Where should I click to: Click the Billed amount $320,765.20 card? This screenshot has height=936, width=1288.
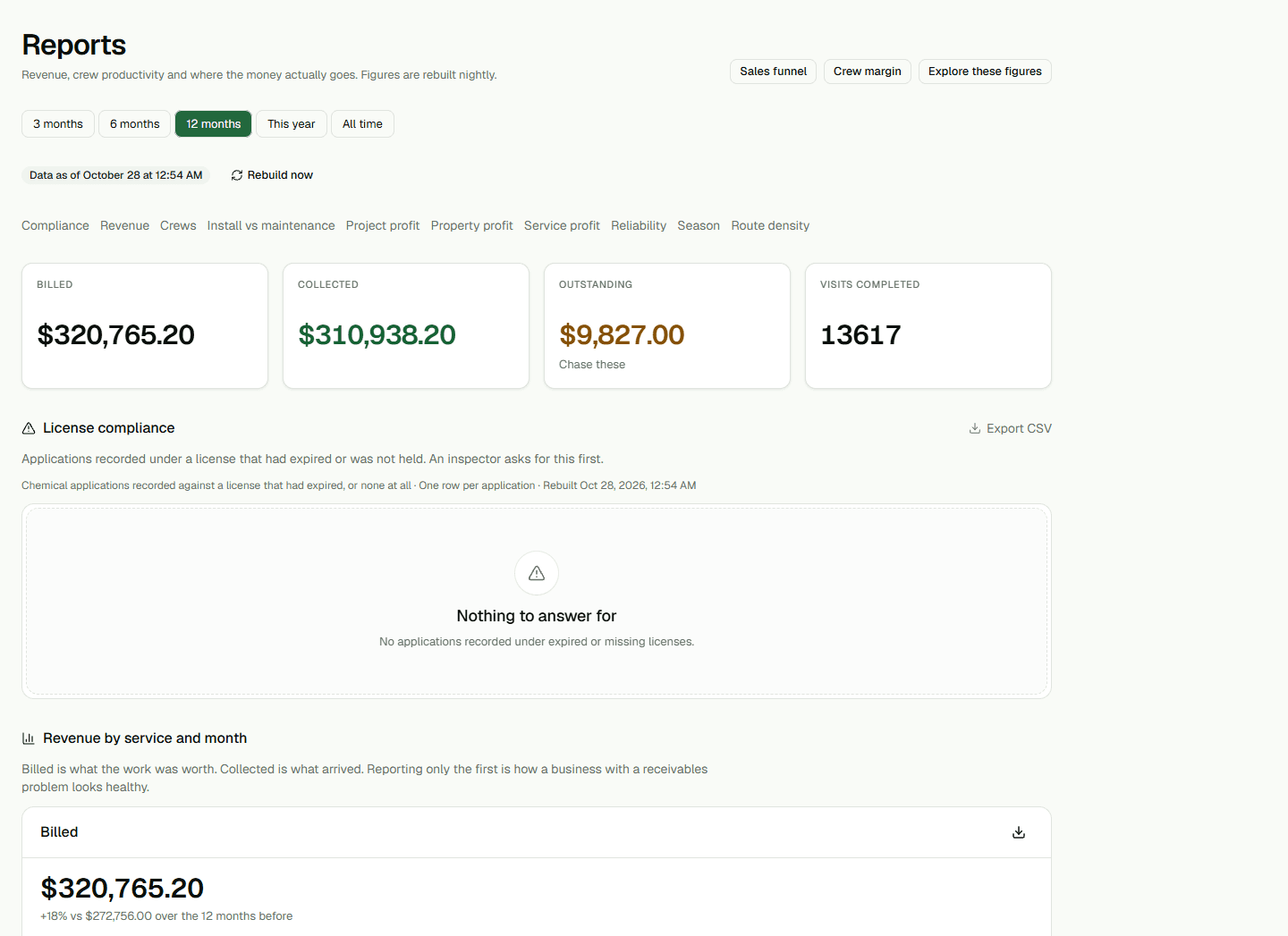point(145,326)
